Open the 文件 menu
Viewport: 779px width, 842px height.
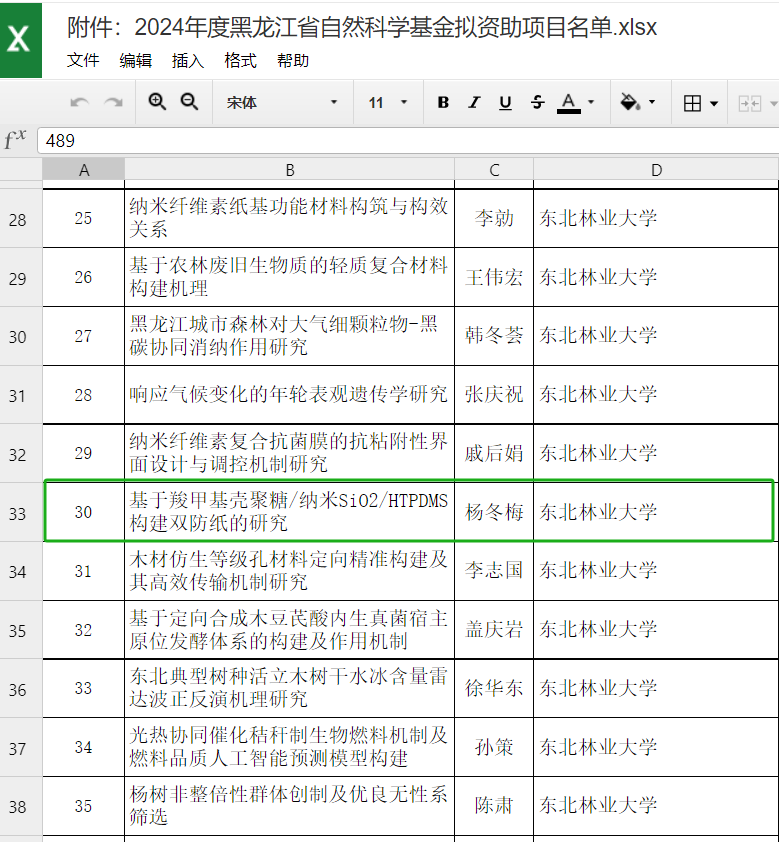[x=83, y=61]
